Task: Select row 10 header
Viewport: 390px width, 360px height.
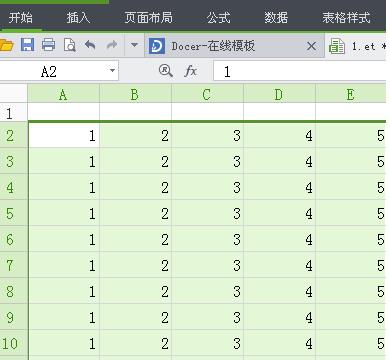Action: tap(13, 343)
